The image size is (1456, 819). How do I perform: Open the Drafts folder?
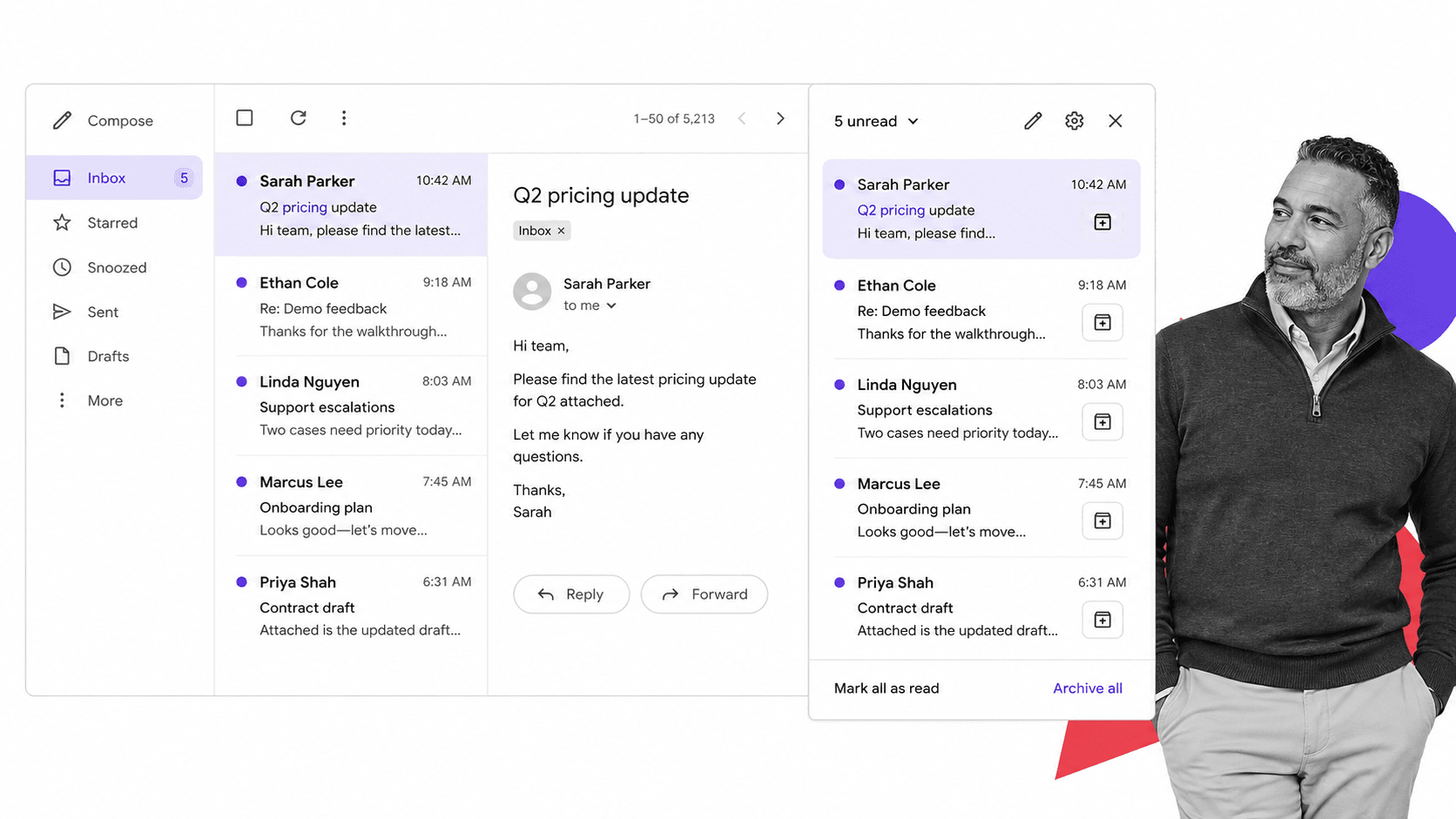point(114,356)
